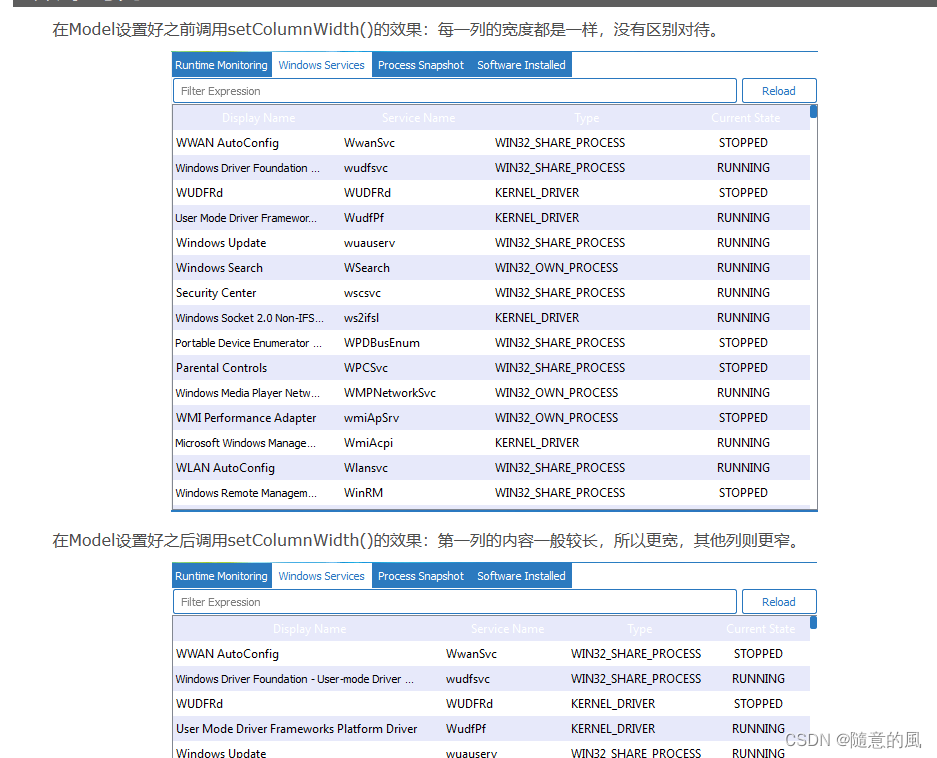Select WWAN AutoConfig row in upper table
This screenshot has width=937, height=758.
click(491, 143)
